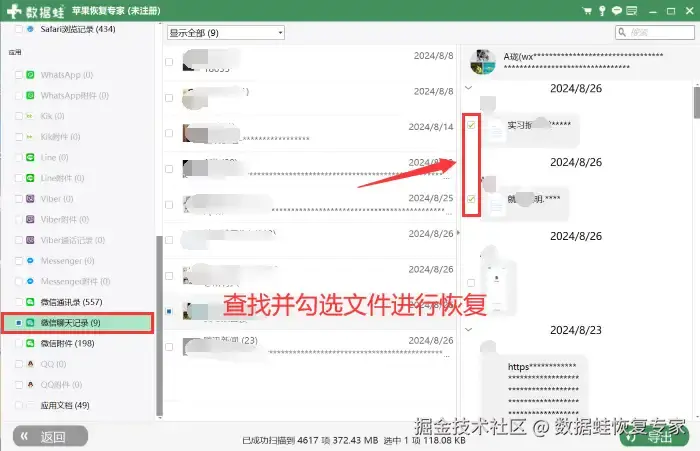700x451 pixels.
Task: Tick the 微信附件 (198) checkbox
Action: click(x=19, y=343)
